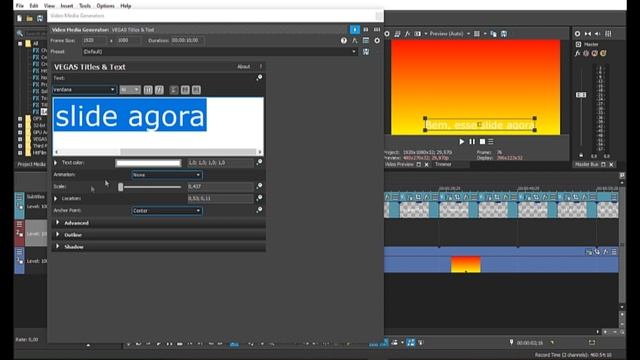Click the highlighted blue view button in generator header
The height and width of the screenshot is (360, 640).
point(355,29)
